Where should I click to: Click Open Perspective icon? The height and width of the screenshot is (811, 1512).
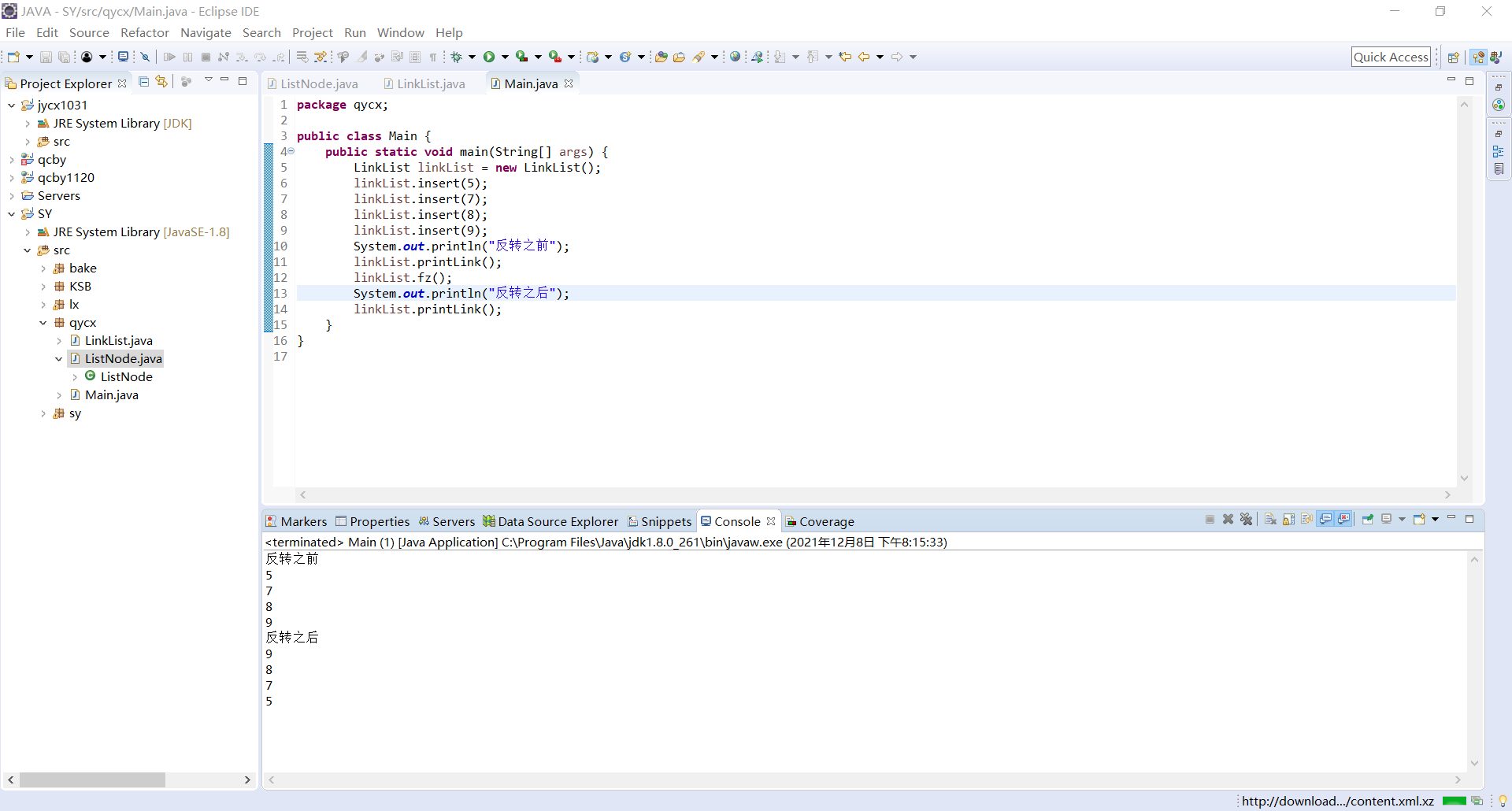[1454, 57]
